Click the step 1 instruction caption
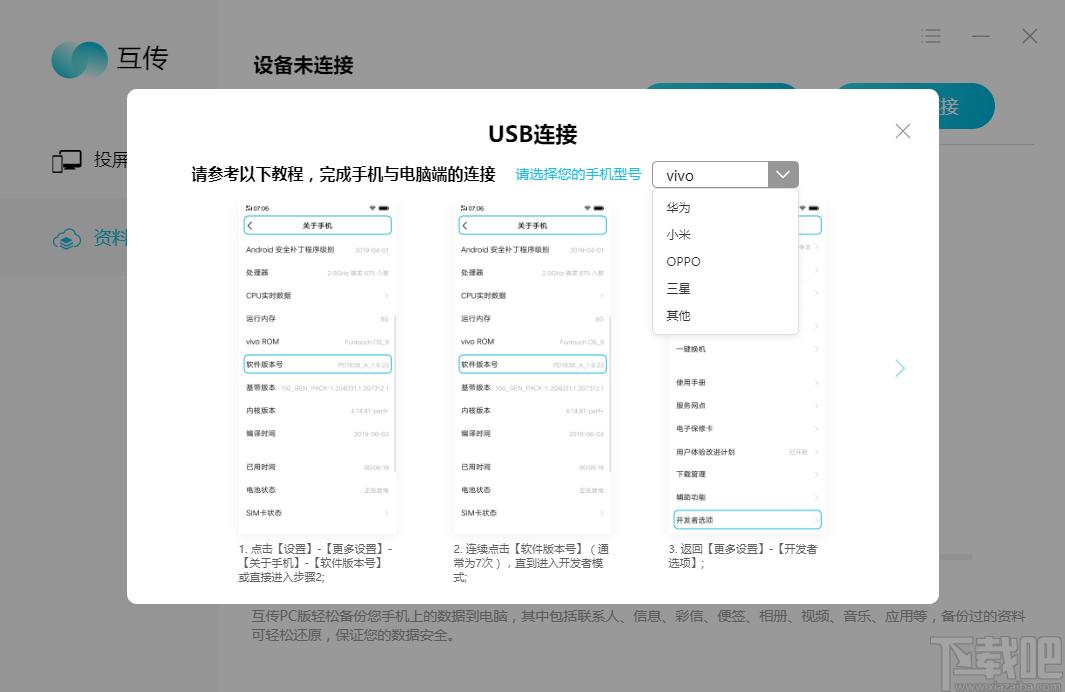This screenshot has width=1065, height=692. coord(316,562)
